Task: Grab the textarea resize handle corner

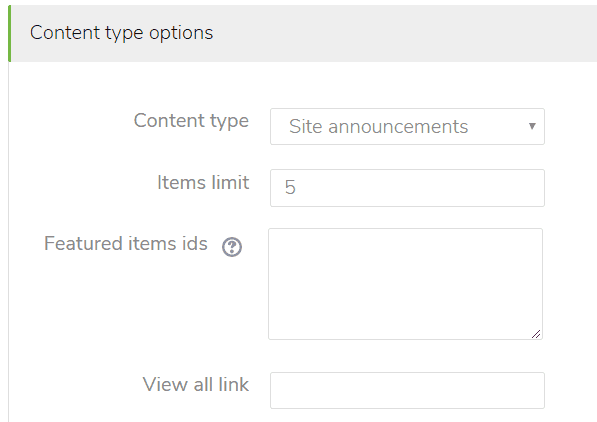Action: coord(536,334)
